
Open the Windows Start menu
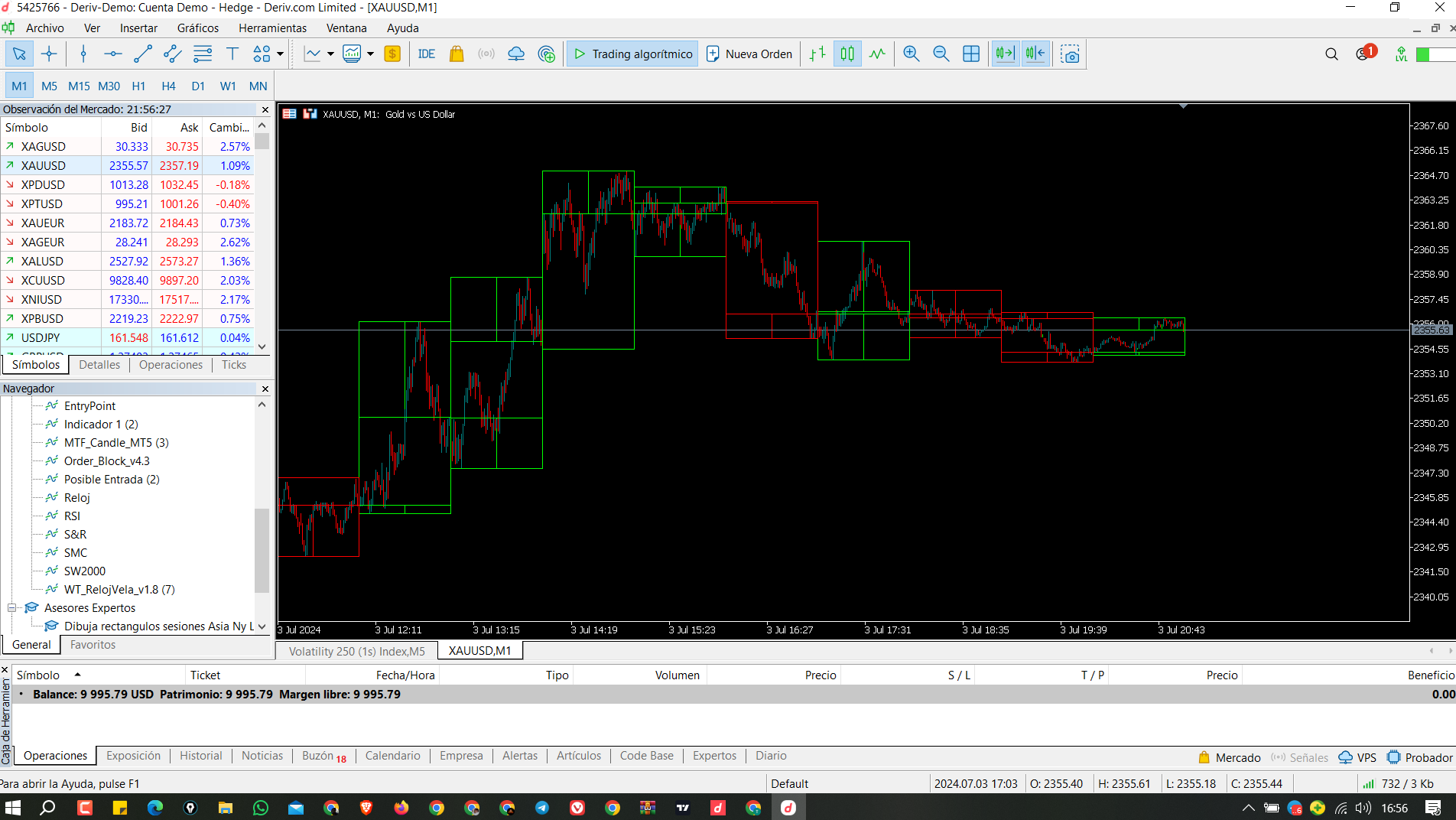(x=13, y=807)
